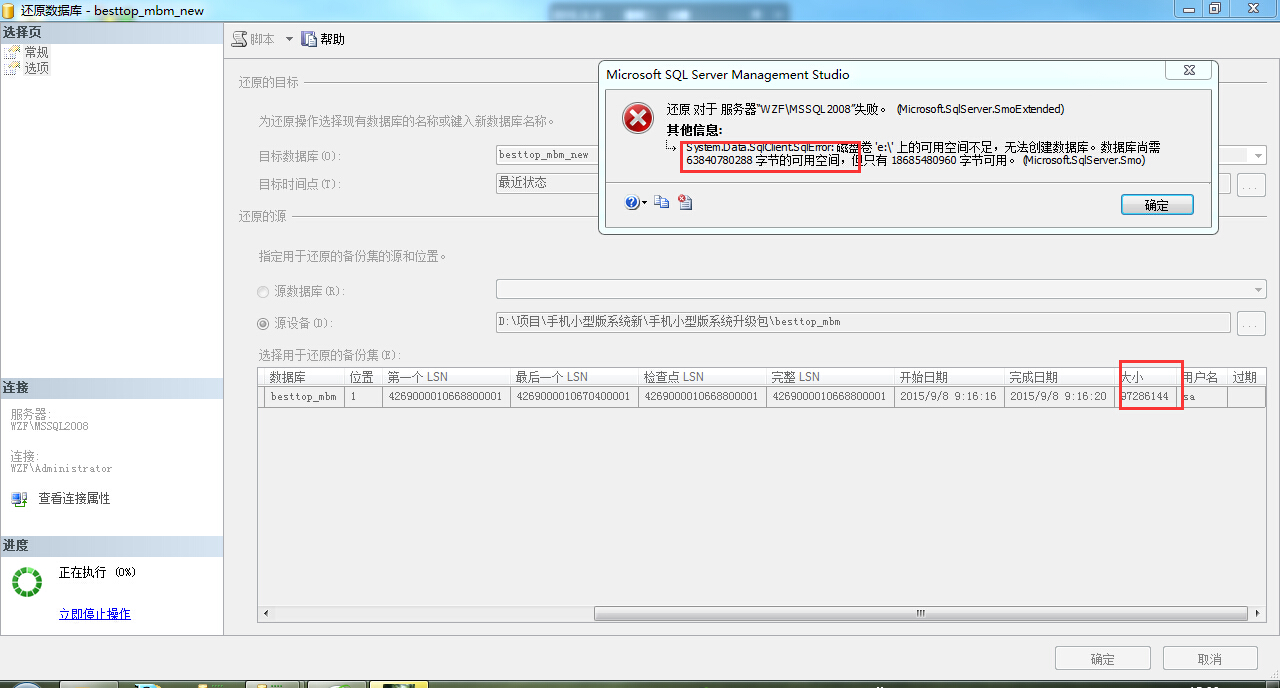Screen dimensions: 1280x688
Task: Select the 源数据库 radio button
Action: click(263, 291)
